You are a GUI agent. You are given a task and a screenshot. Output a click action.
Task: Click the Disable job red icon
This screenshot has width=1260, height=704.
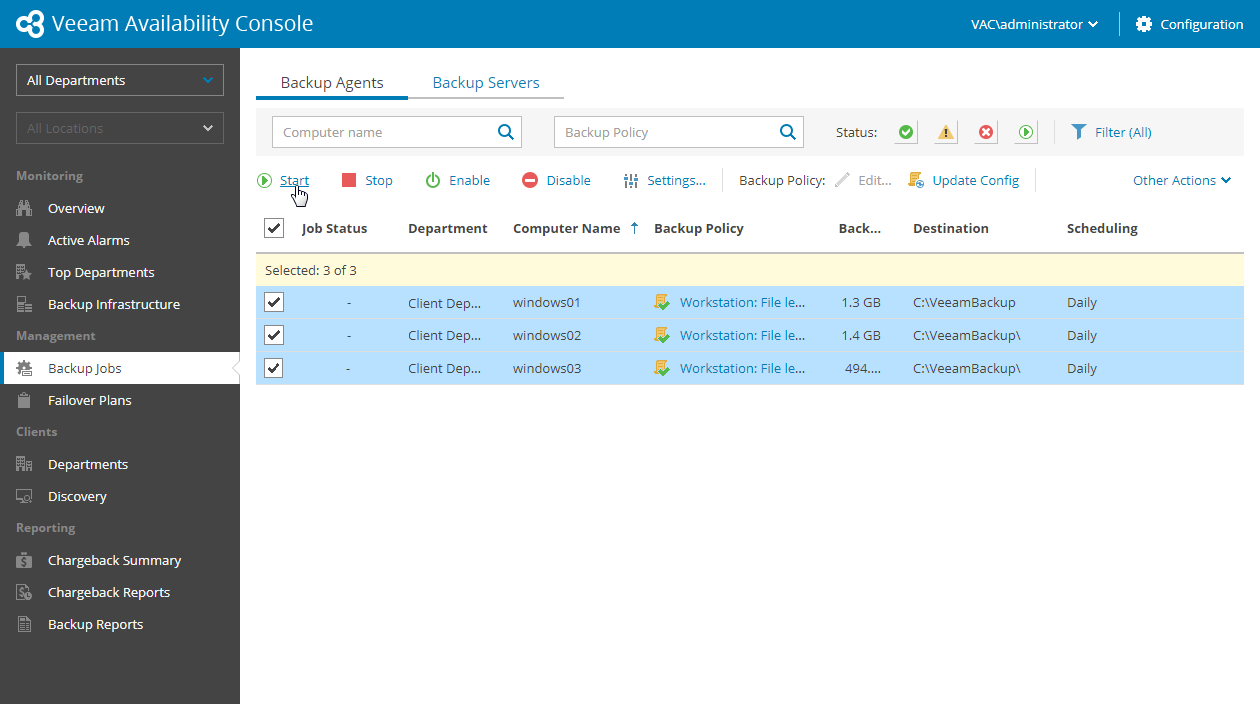(x=530, y=181)
